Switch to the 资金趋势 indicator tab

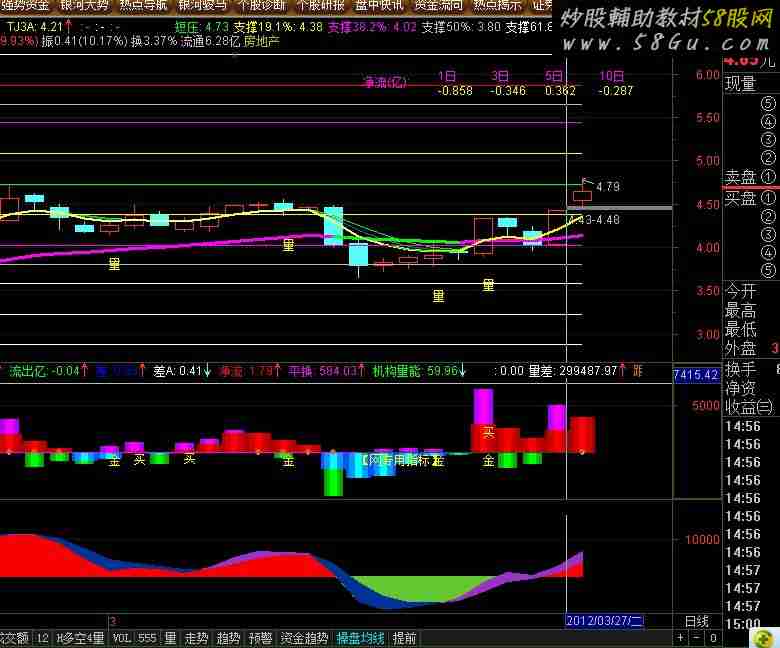click(304, 638)
